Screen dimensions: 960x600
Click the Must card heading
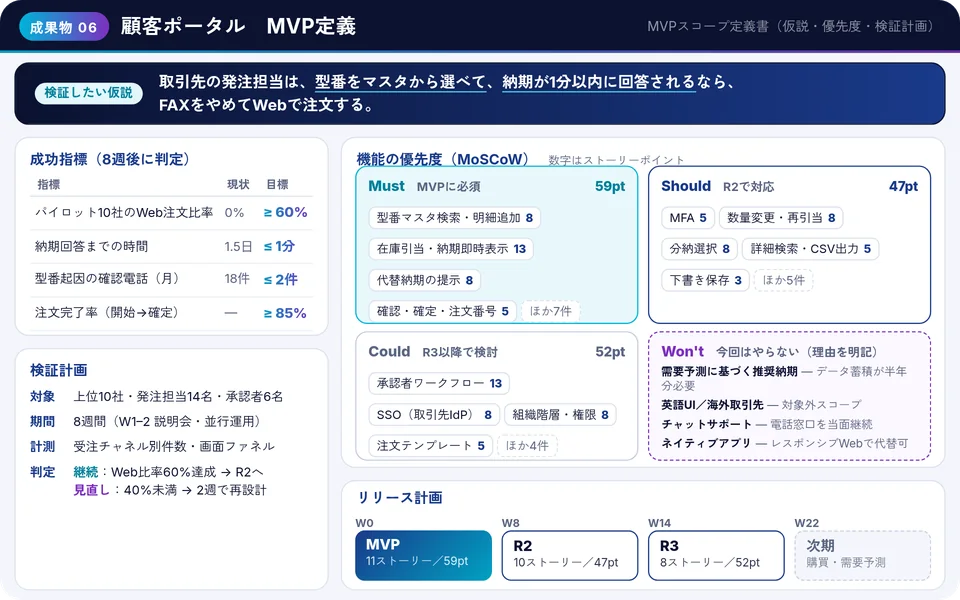[x=386, y=186]
